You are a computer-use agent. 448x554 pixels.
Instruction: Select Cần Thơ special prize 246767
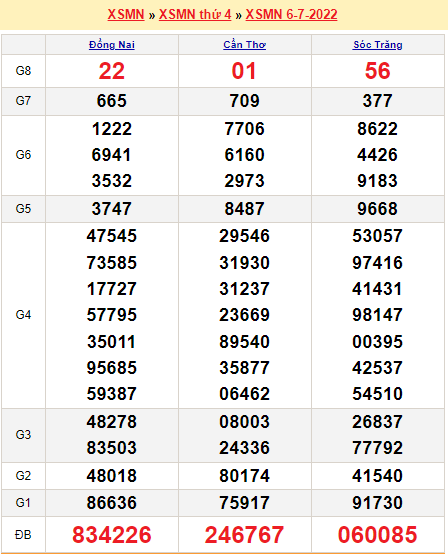(244, 535)
